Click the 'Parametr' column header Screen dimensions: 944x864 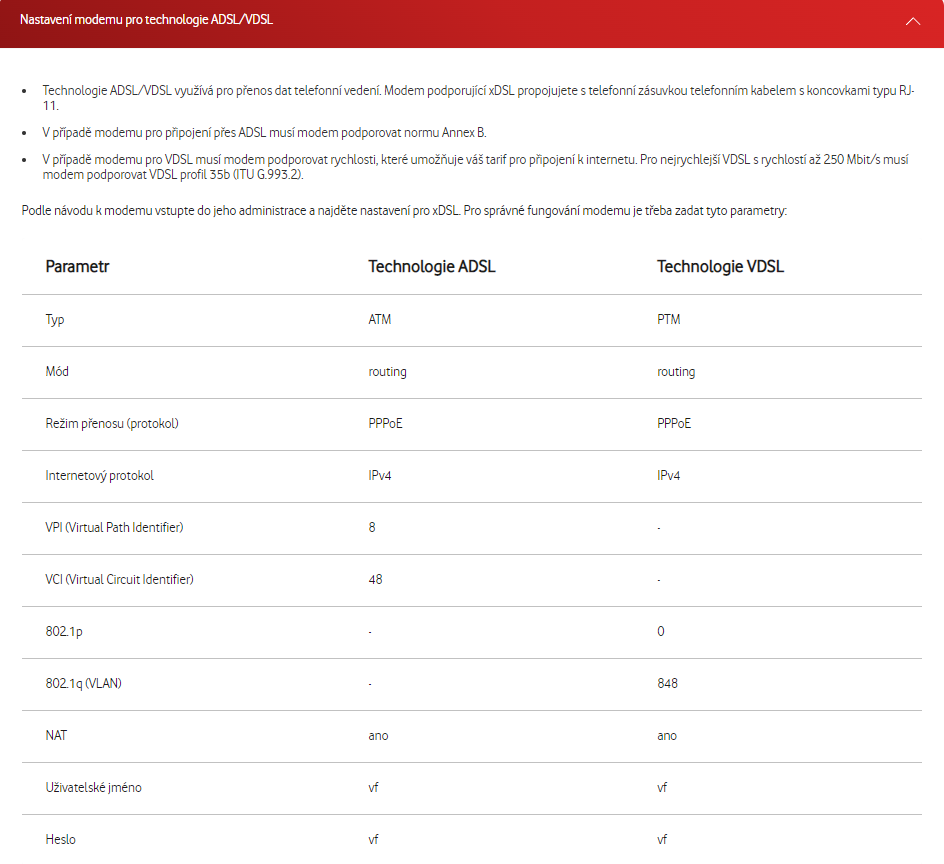click(77, 267)
